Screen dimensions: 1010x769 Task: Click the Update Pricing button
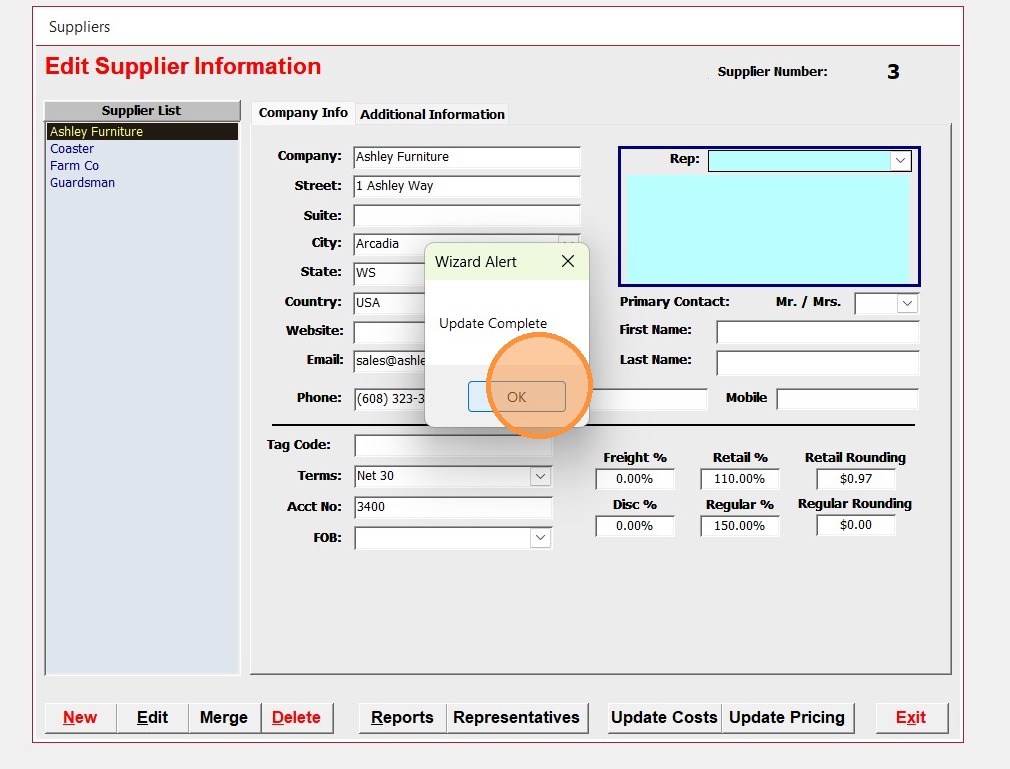(x=787, y=718)
